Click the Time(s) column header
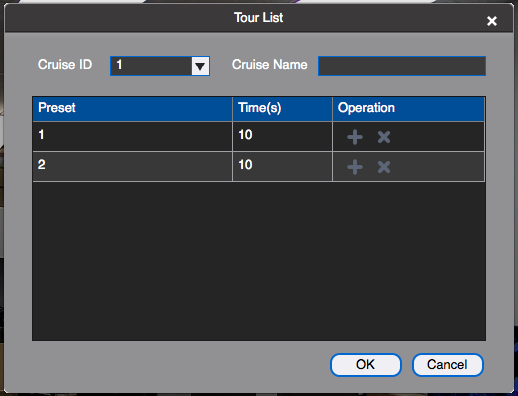The height and width of the screenshot is (396, 518). 282,109
